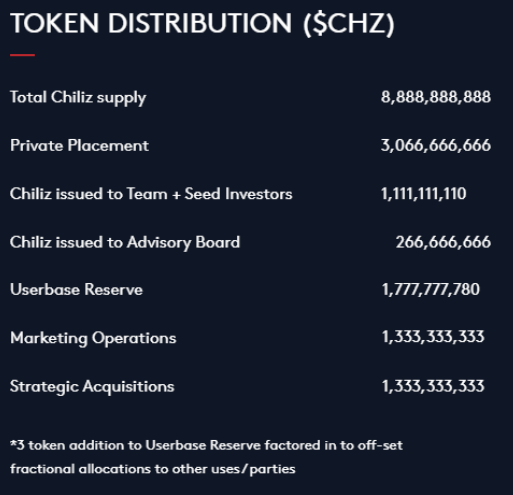Select the Strategic Acquisitions label
Viewport: 513px width, 495px height.
92,387
